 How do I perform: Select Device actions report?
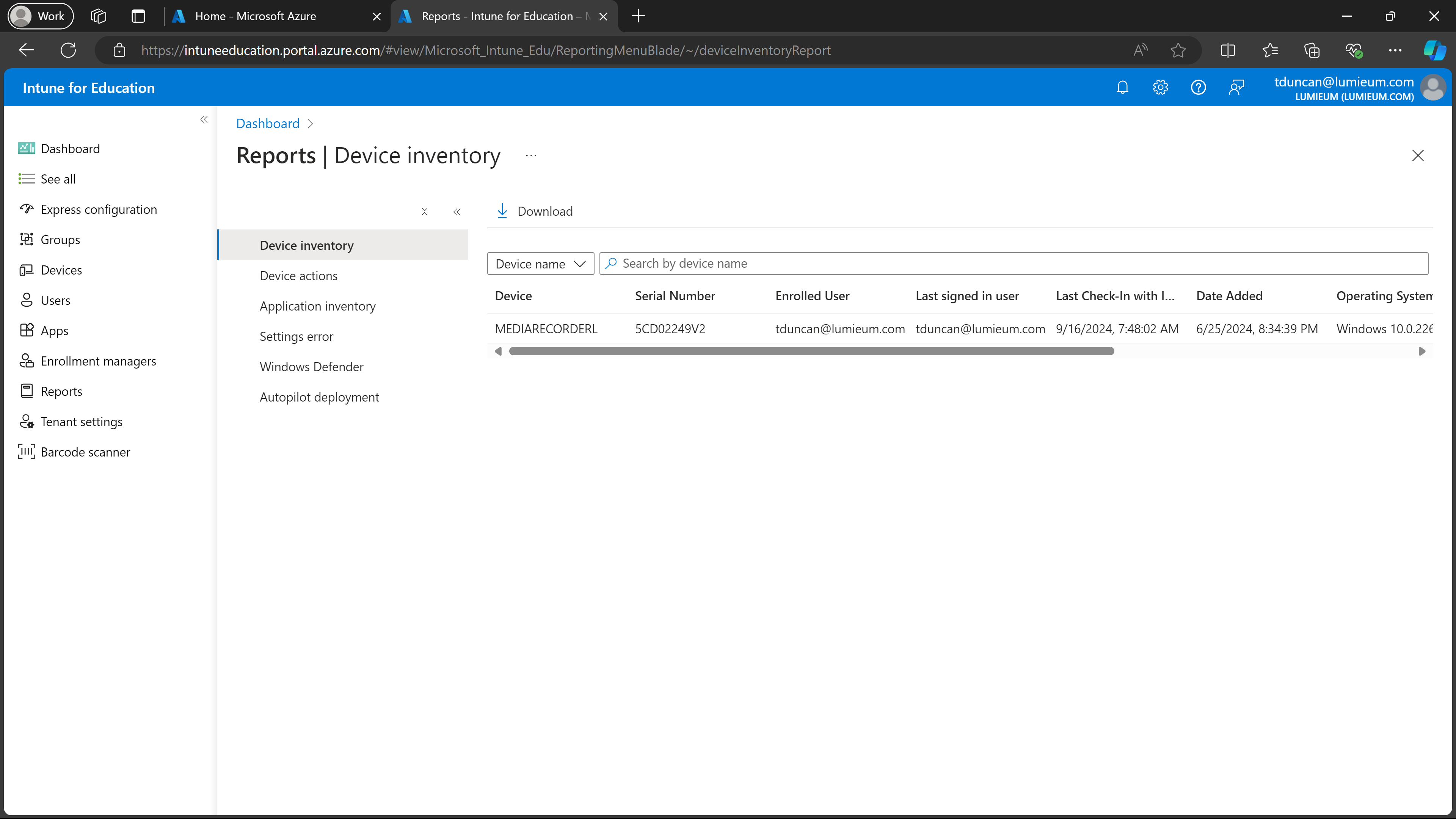298,275
